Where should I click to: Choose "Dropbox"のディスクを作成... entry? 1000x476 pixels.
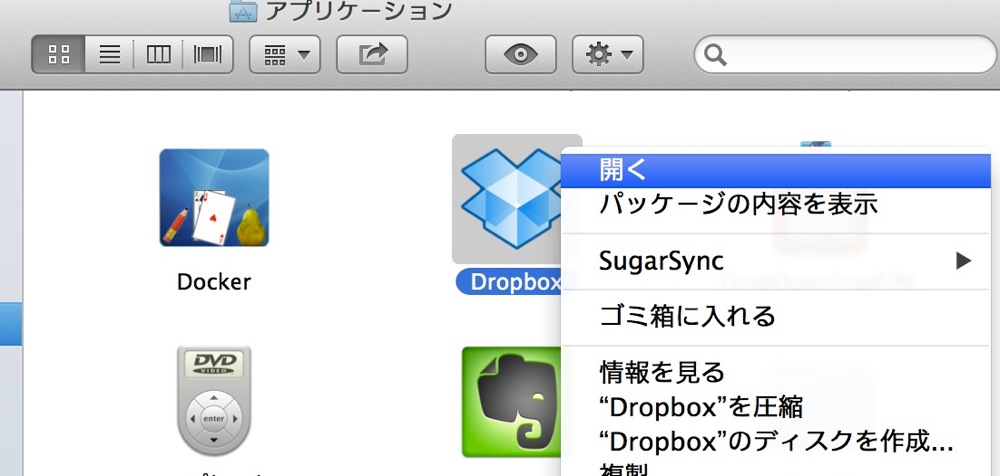click(x=775, y=440)
